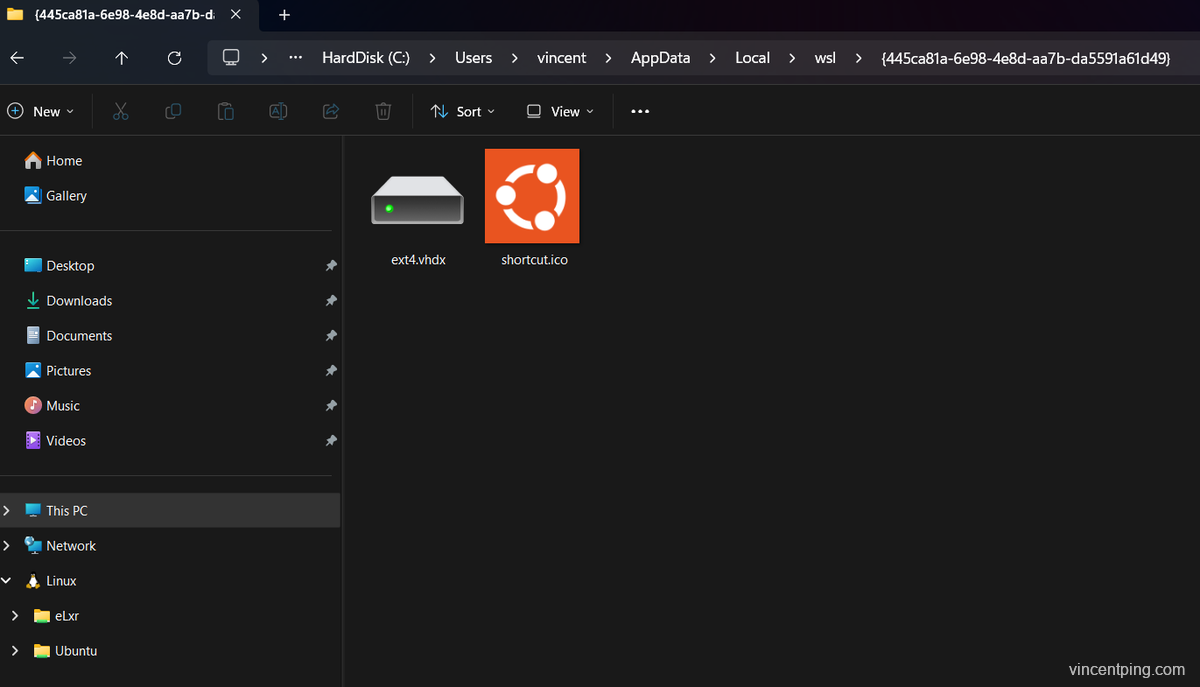1200x687 pixels.
Task: Unpin Pictures using its pin icon
Action: (x=331, y=371)
